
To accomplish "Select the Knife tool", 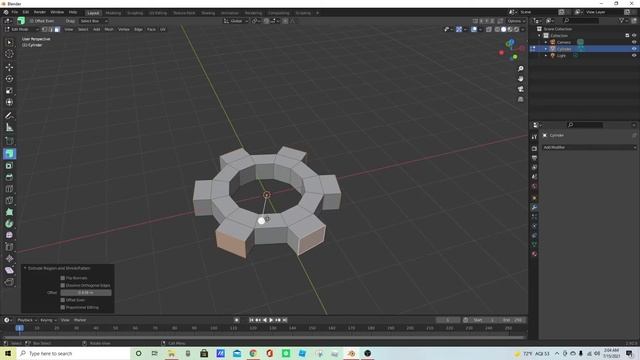I will (9, 200).
